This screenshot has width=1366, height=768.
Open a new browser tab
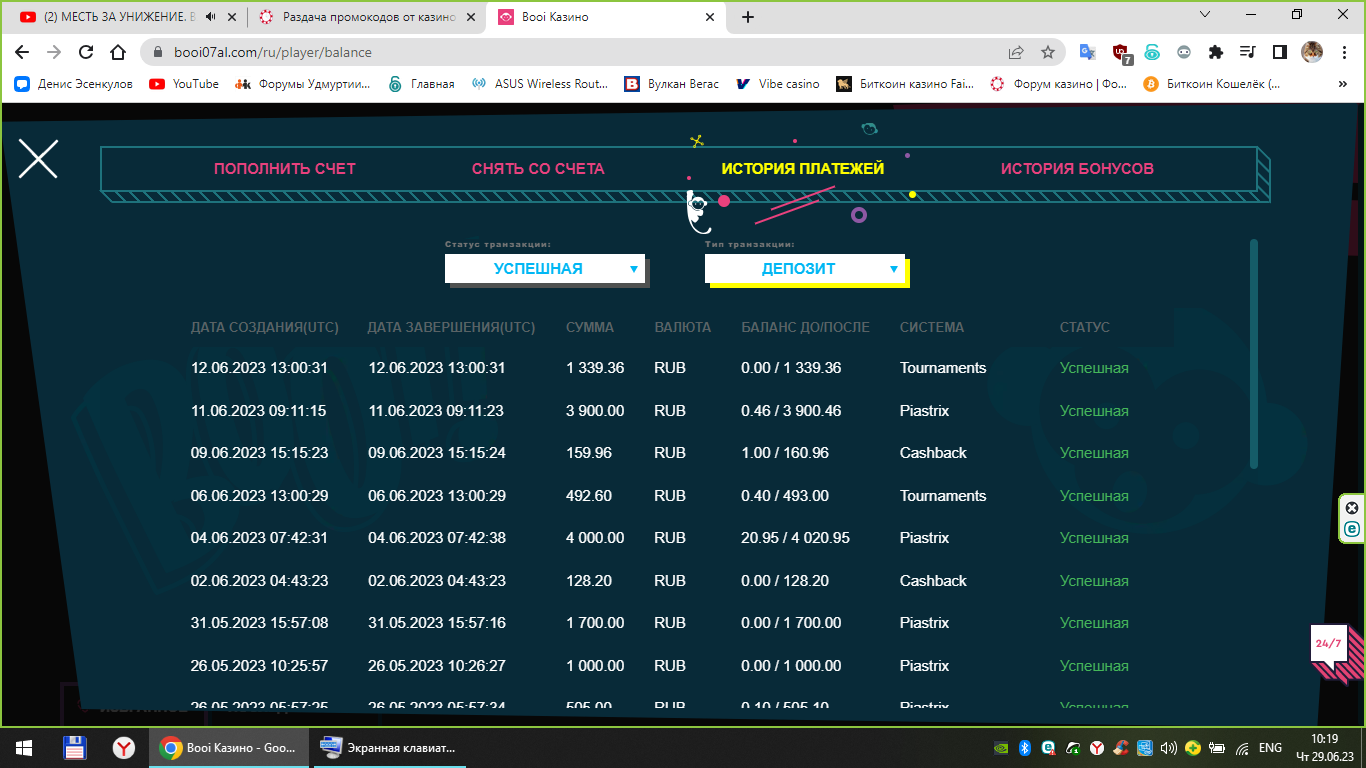[x=748, y=17]
